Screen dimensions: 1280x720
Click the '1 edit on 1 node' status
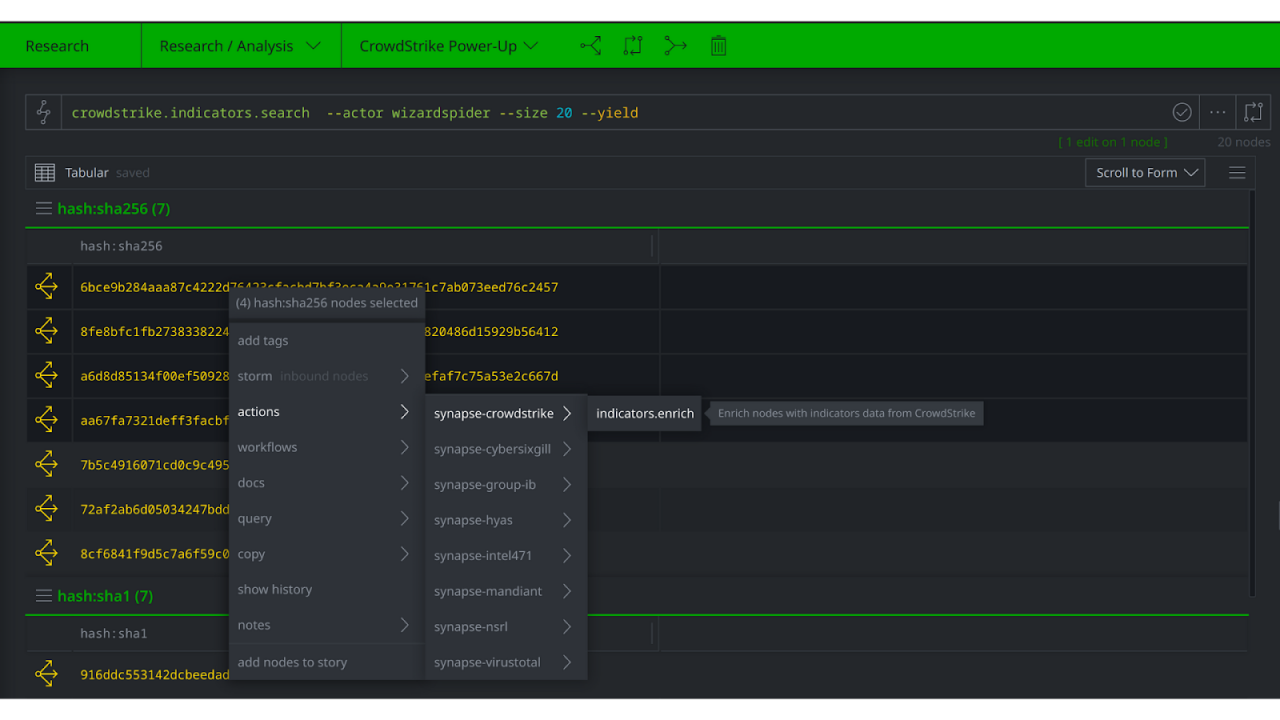(1113, 142)
